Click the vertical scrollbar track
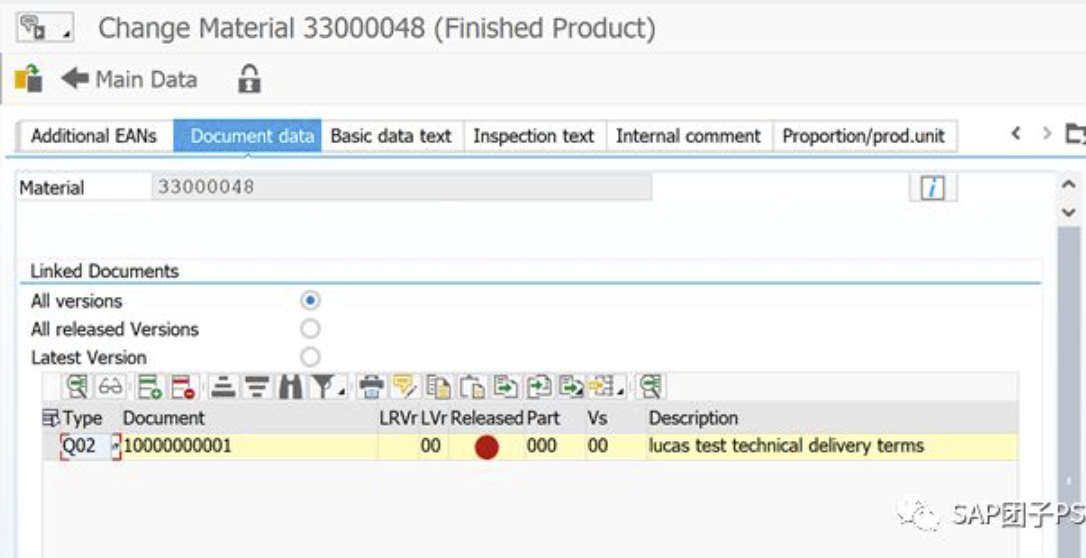The height and width of the screenshot is (558, 1086). tap(1069, 391)
